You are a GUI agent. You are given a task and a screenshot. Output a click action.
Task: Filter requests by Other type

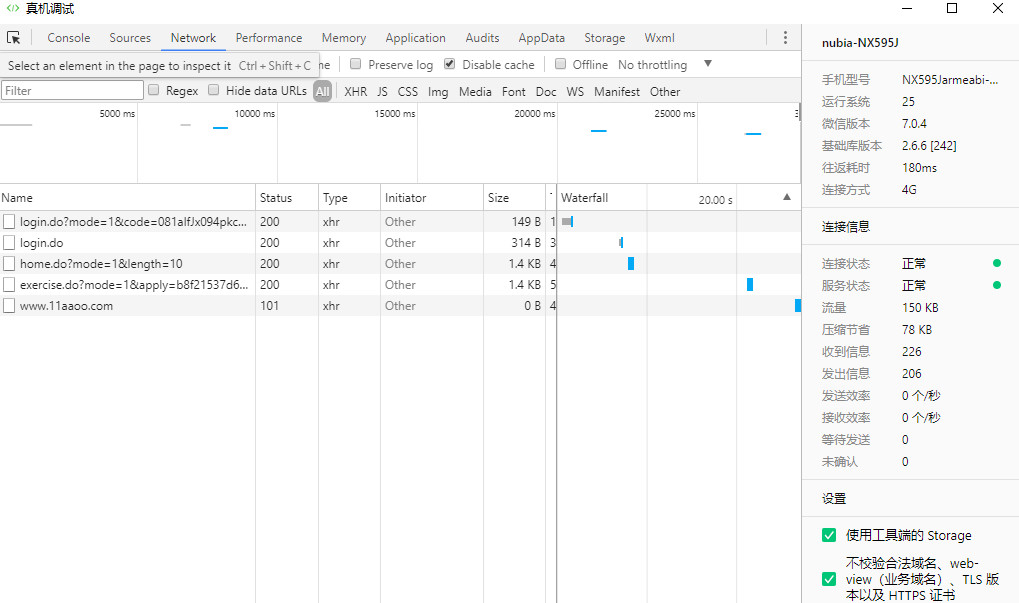click(x=665, y=92)
